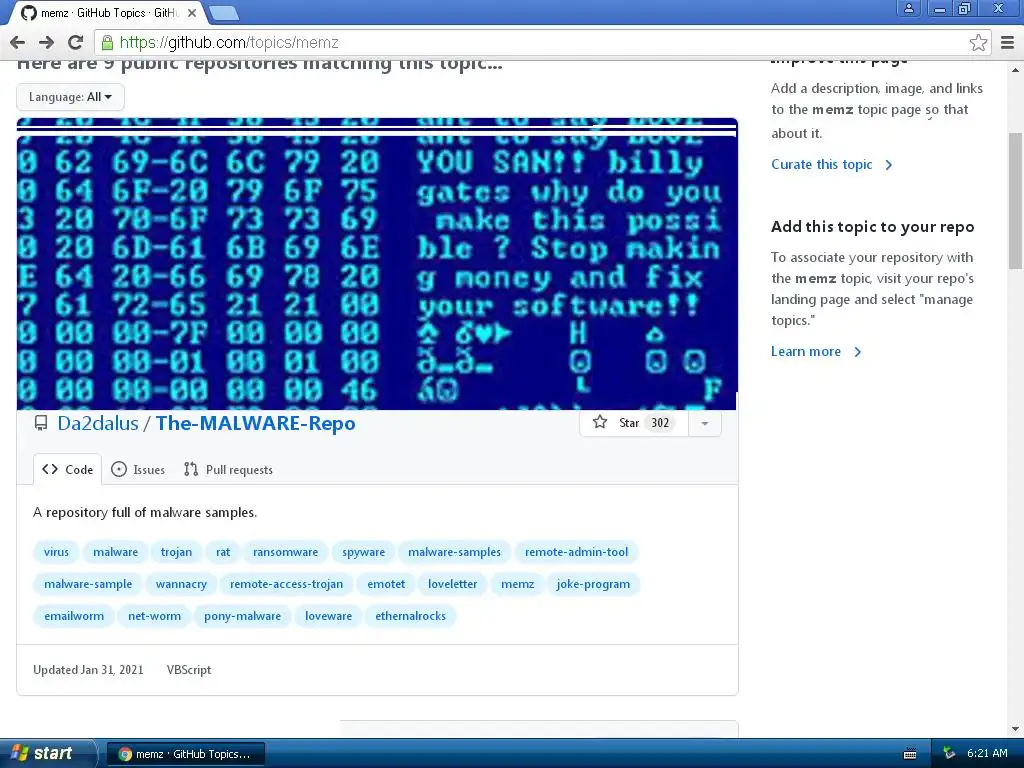The width and height of the screenshot is (1024, 768).
Task: Open the Da2dalus user profile link
Action: coord(98,423)
